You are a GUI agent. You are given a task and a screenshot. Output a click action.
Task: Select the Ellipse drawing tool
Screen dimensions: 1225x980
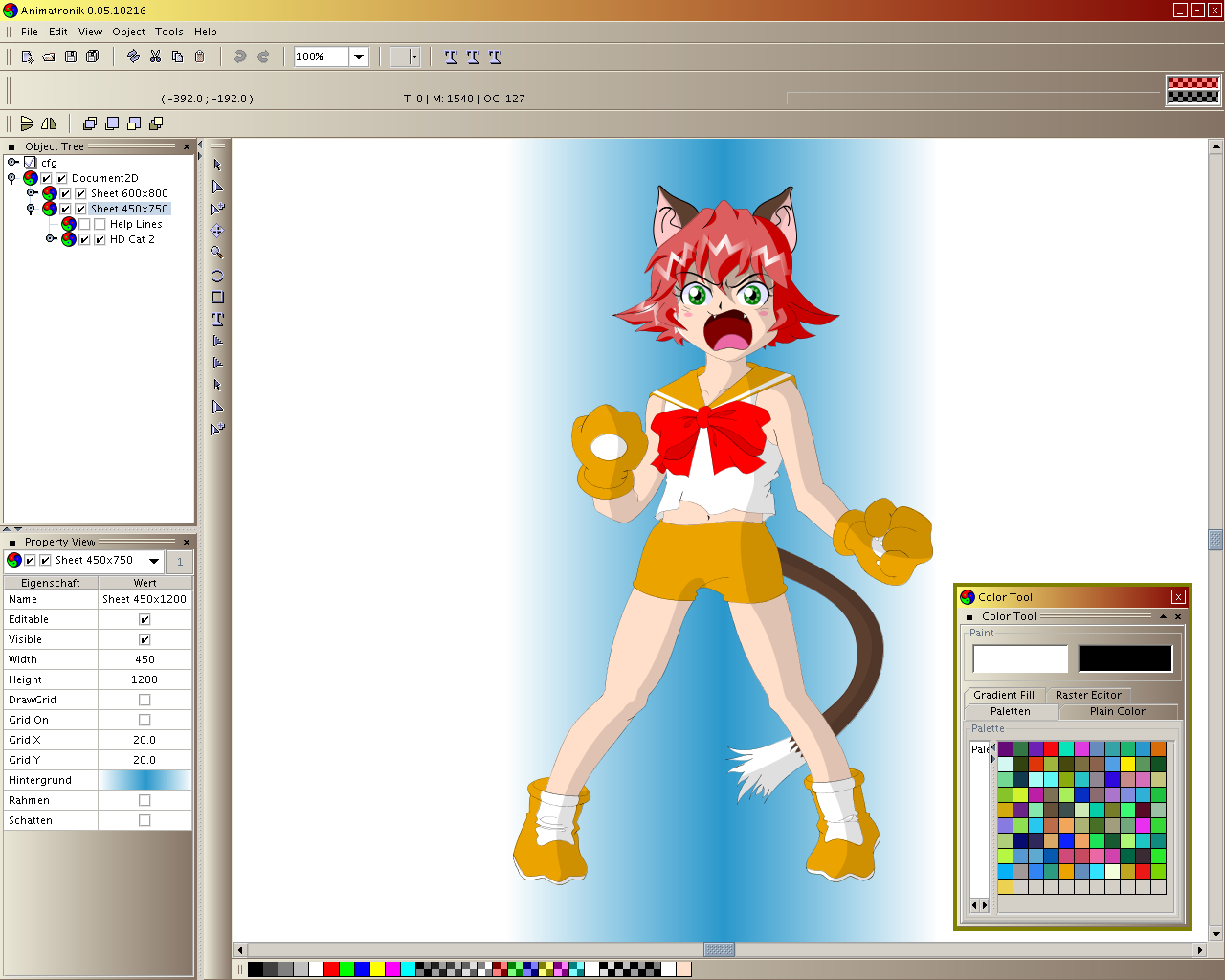[x=217, y=276]
